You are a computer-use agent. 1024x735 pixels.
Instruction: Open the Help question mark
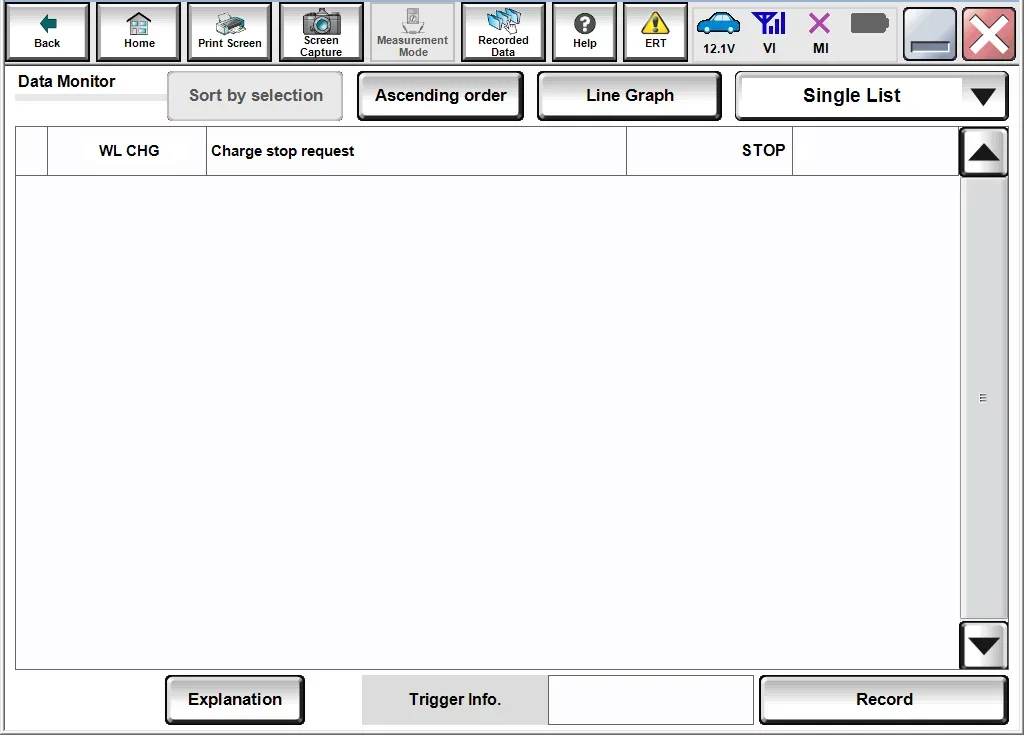coord(584,32)
